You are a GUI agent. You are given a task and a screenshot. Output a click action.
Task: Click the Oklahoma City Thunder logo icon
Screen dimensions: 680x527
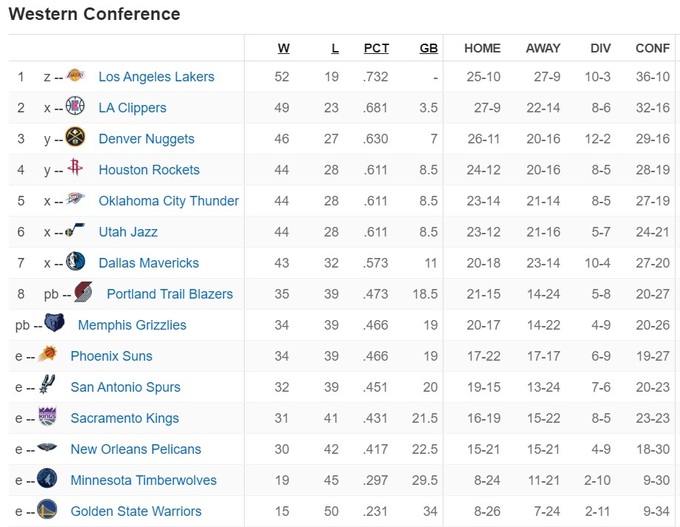click(x=76, y=200)
